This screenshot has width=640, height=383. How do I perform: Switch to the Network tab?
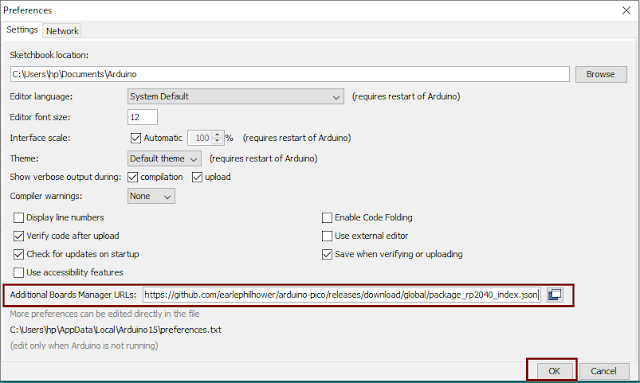point(62,31)
